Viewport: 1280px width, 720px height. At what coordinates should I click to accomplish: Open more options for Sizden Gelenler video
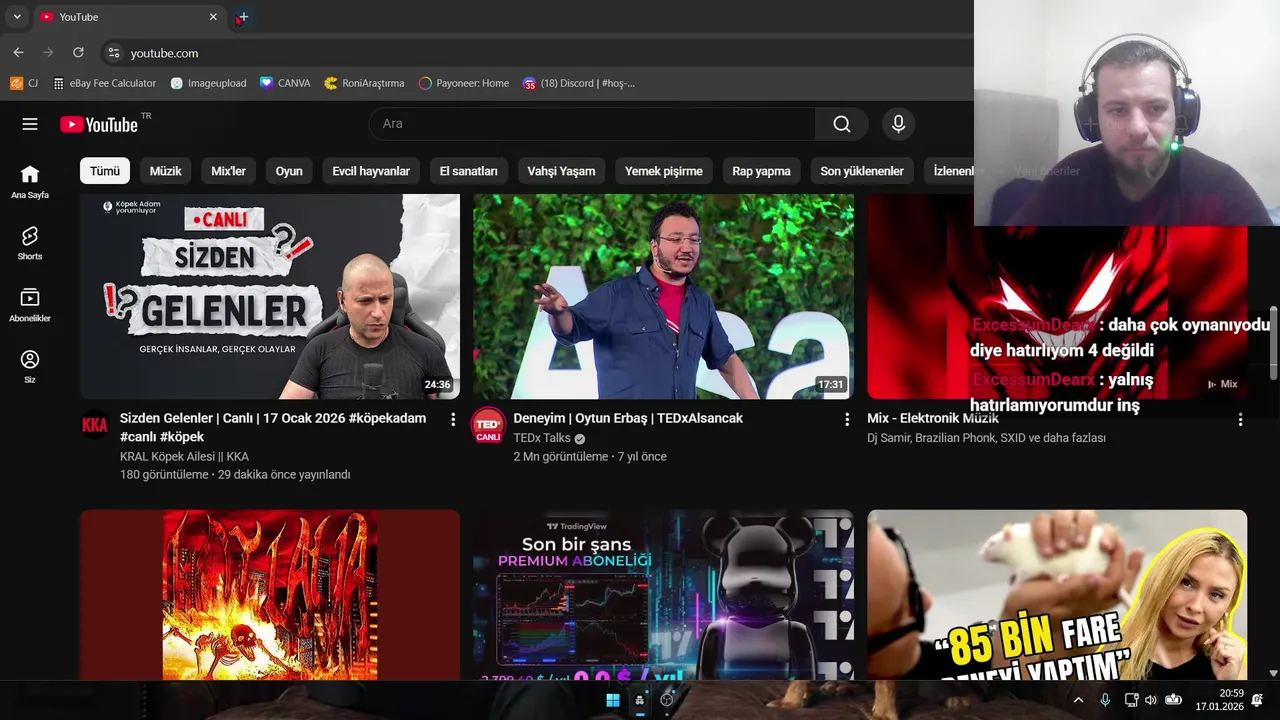[453, 419]
